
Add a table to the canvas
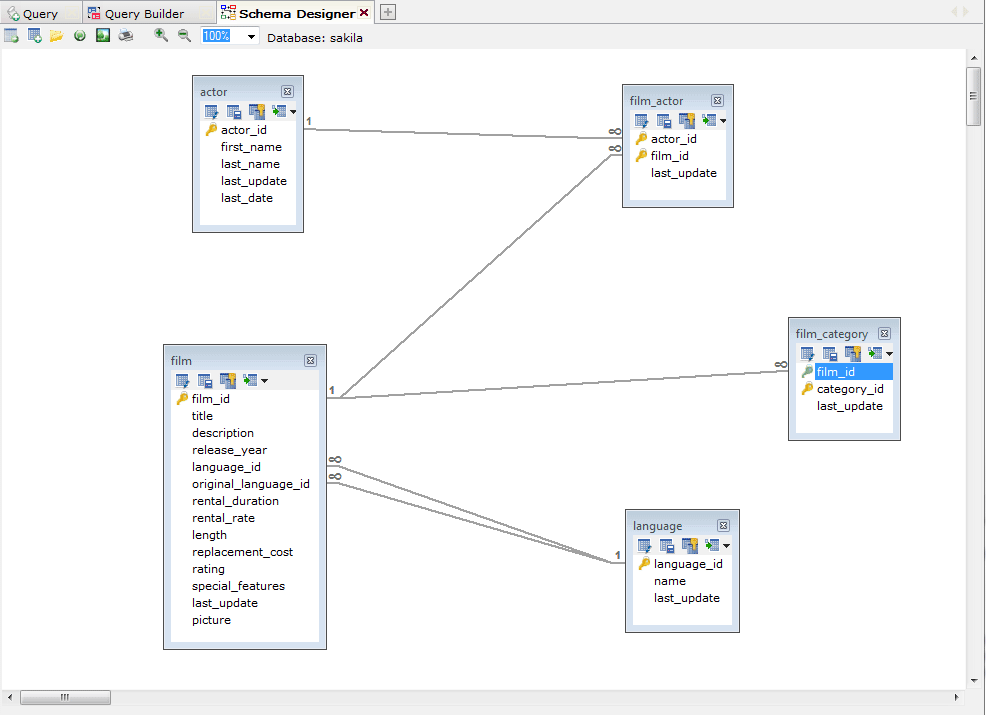coord(33,35)
